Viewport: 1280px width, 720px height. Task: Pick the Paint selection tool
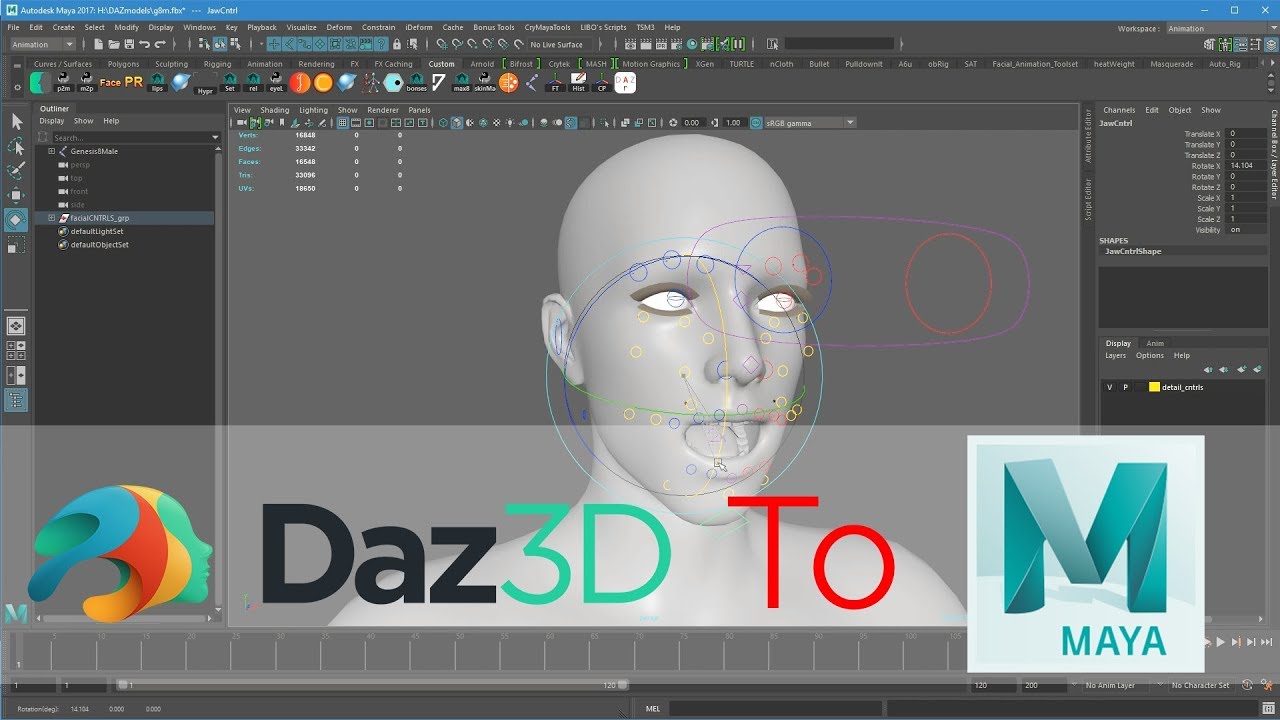point(16,171)
